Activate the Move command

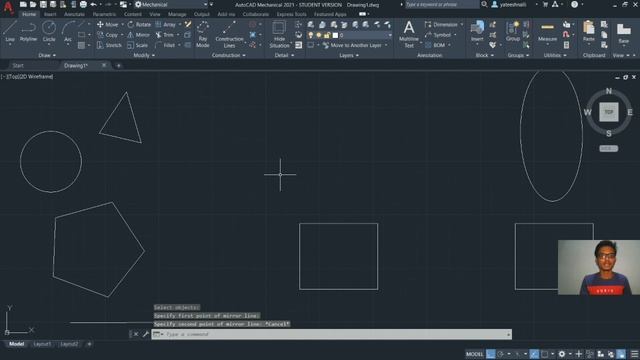point(107,24)
